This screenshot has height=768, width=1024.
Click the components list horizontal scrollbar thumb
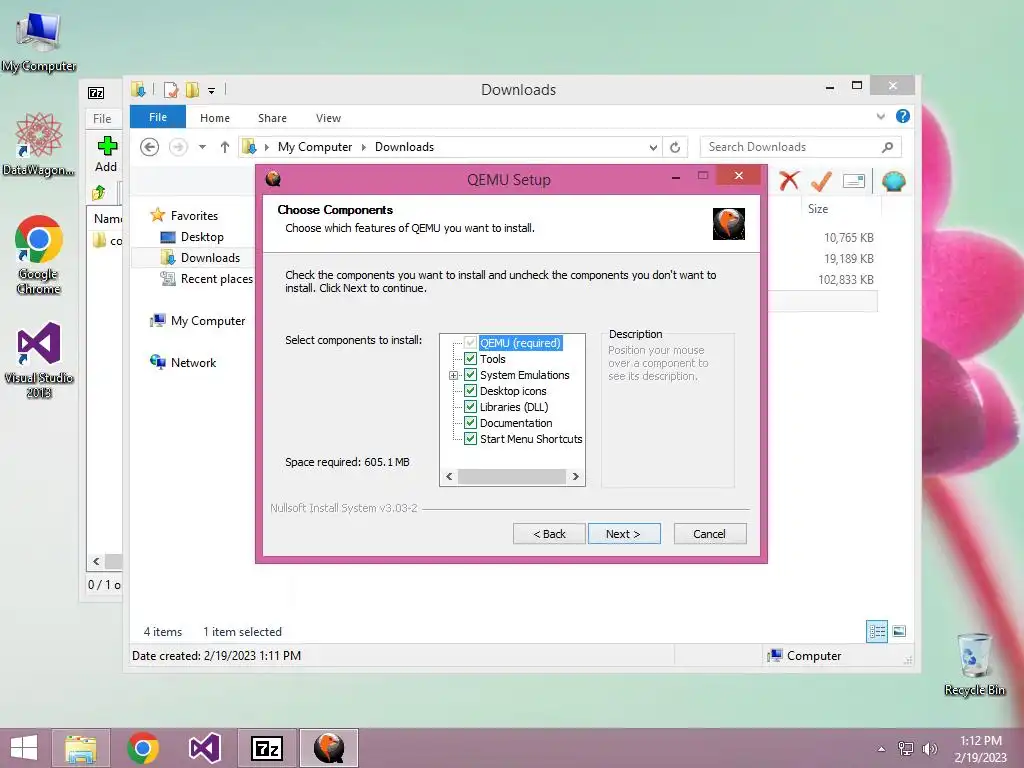pos(511,477)
